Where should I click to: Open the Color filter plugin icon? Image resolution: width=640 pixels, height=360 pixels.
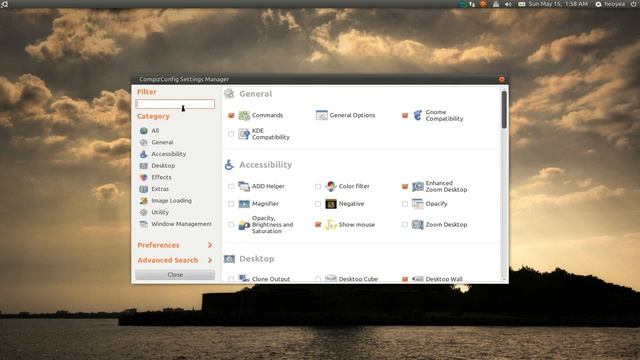pos(331,186)
